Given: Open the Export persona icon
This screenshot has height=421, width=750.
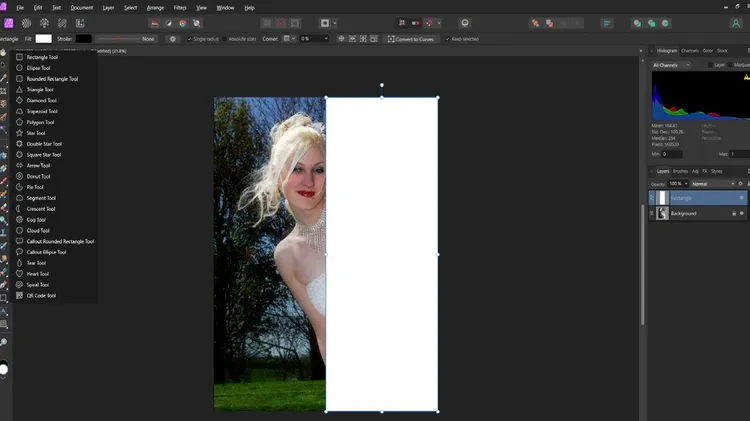Looking at the screenshot, I should 80,23.
